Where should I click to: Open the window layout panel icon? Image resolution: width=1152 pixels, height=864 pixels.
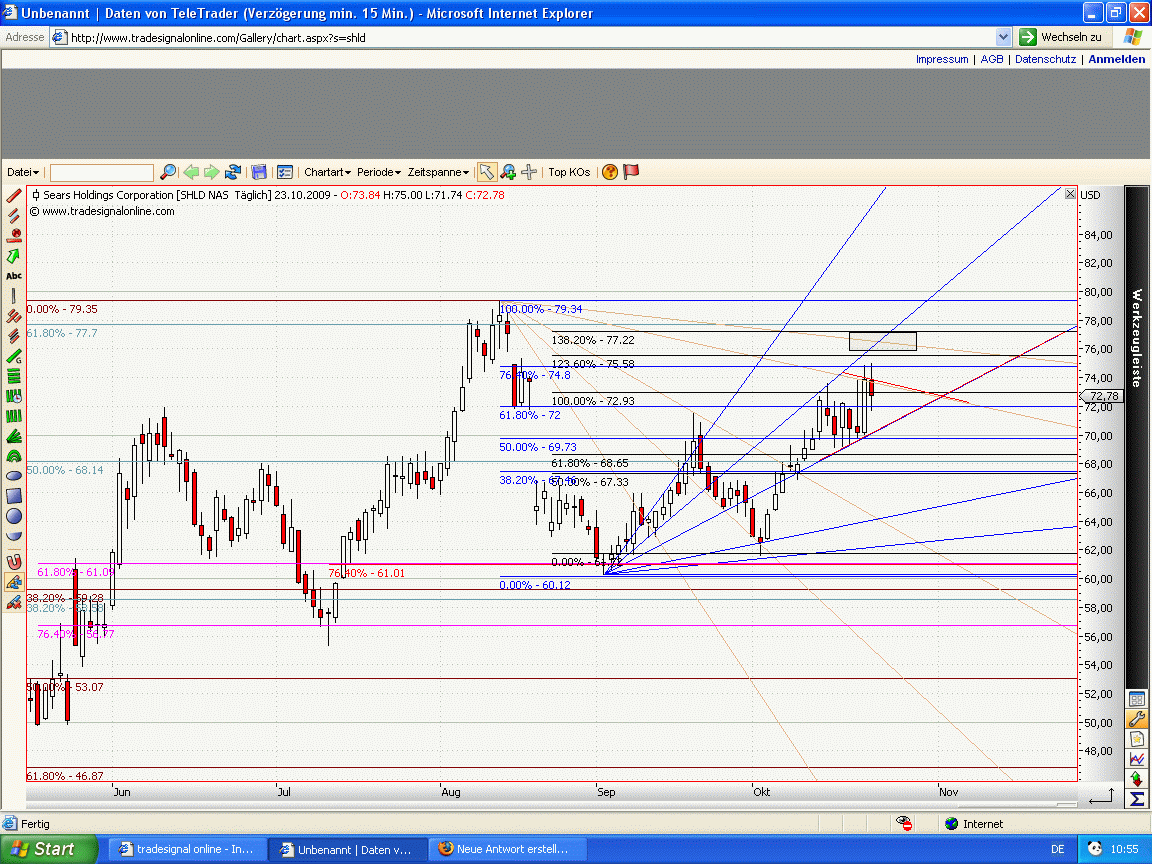tap(1137, 699)
